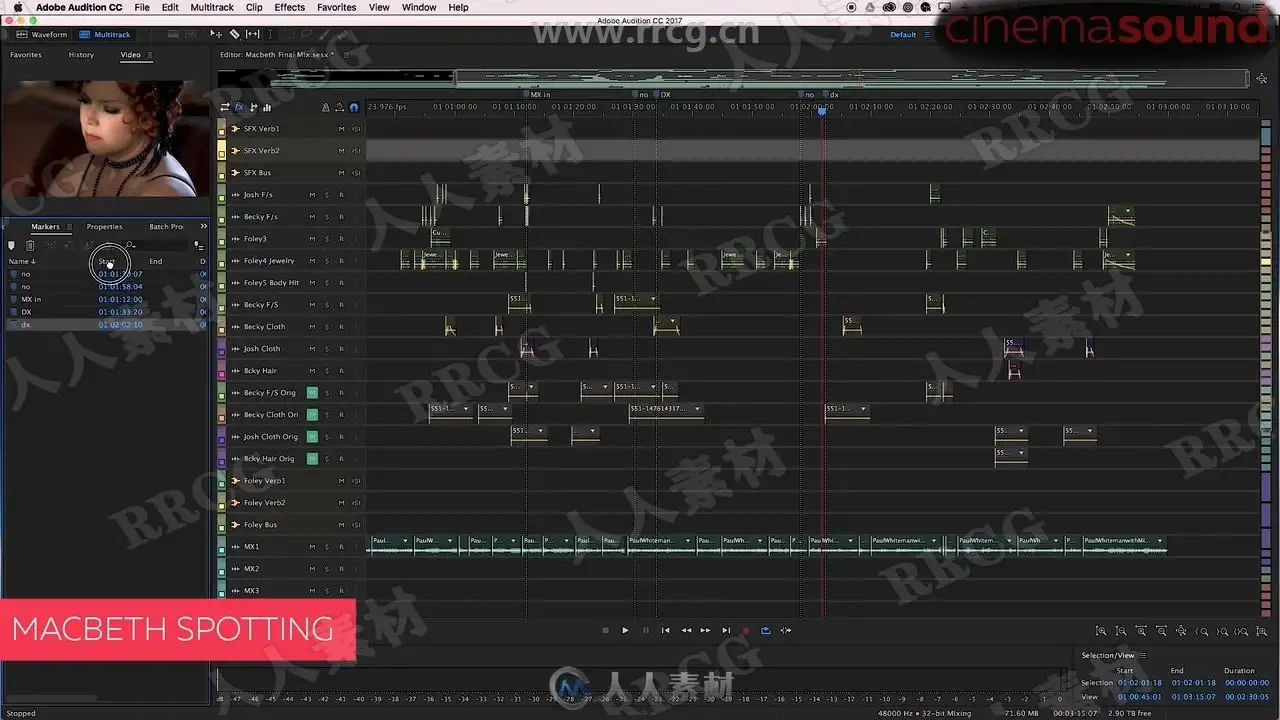Mute the Josh F/s track
This screenshot has height=720, width=1280.
point(312,195)
